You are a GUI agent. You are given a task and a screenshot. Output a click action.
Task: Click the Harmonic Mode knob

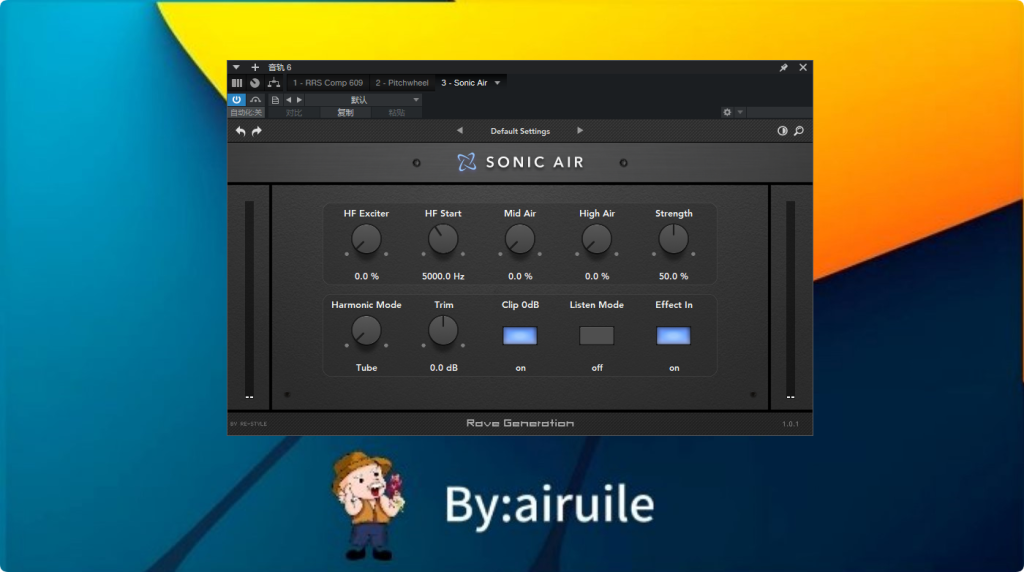(366, 331)
